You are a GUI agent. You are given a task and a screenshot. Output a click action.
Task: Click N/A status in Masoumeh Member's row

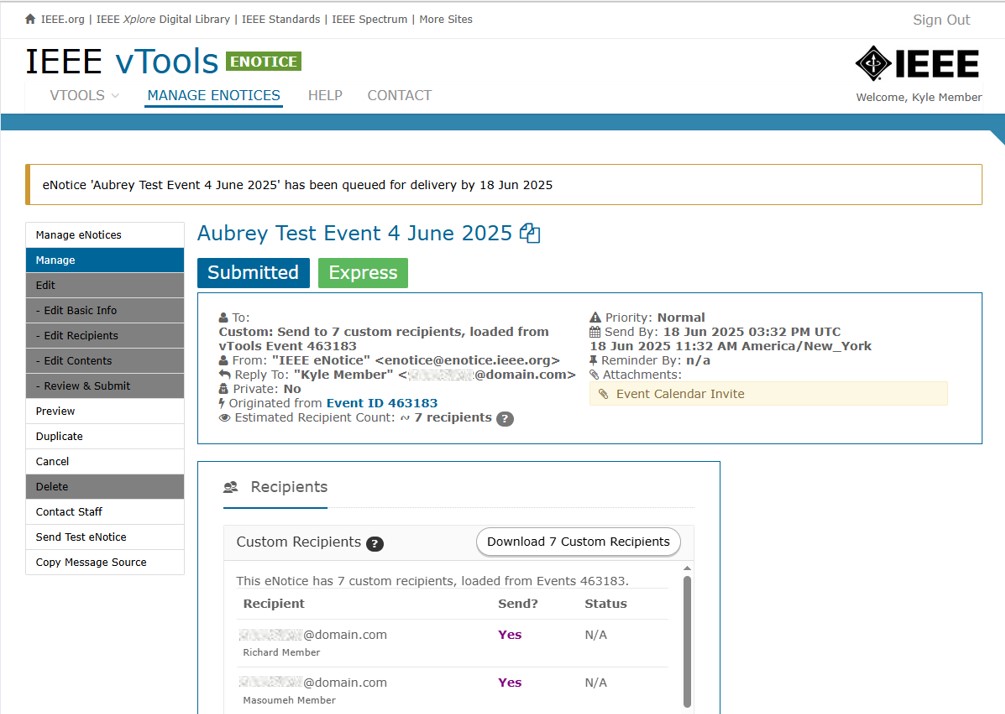[x=595, y=683]
